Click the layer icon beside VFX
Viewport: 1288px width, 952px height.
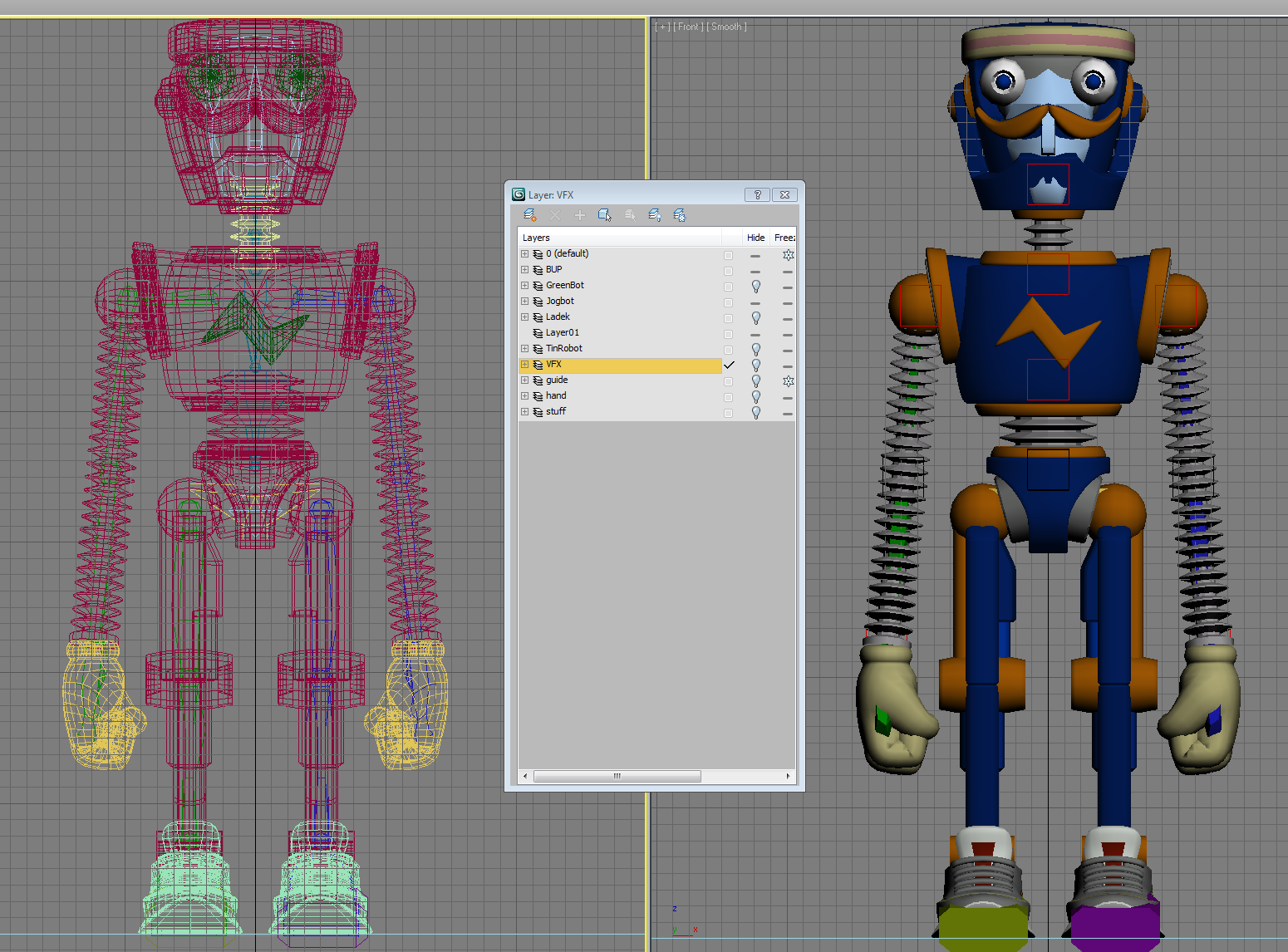(538, 365)
